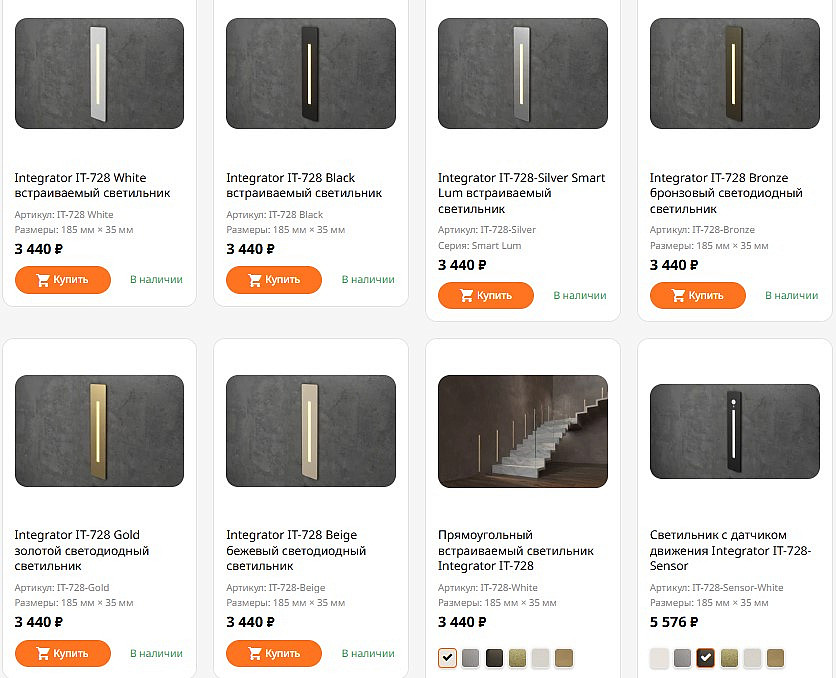Click cart icon on IT-728 Gold Buy button
The image size is (836, 678).
[43, 653]
